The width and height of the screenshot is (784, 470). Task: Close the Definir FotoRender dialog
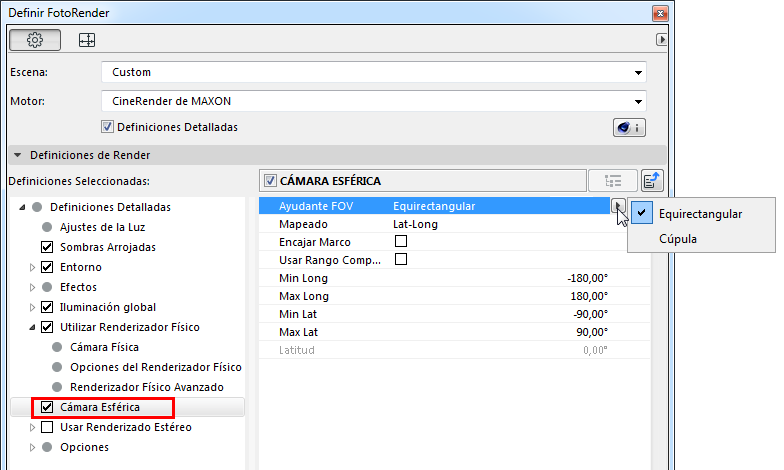click(x=660, y=13)
